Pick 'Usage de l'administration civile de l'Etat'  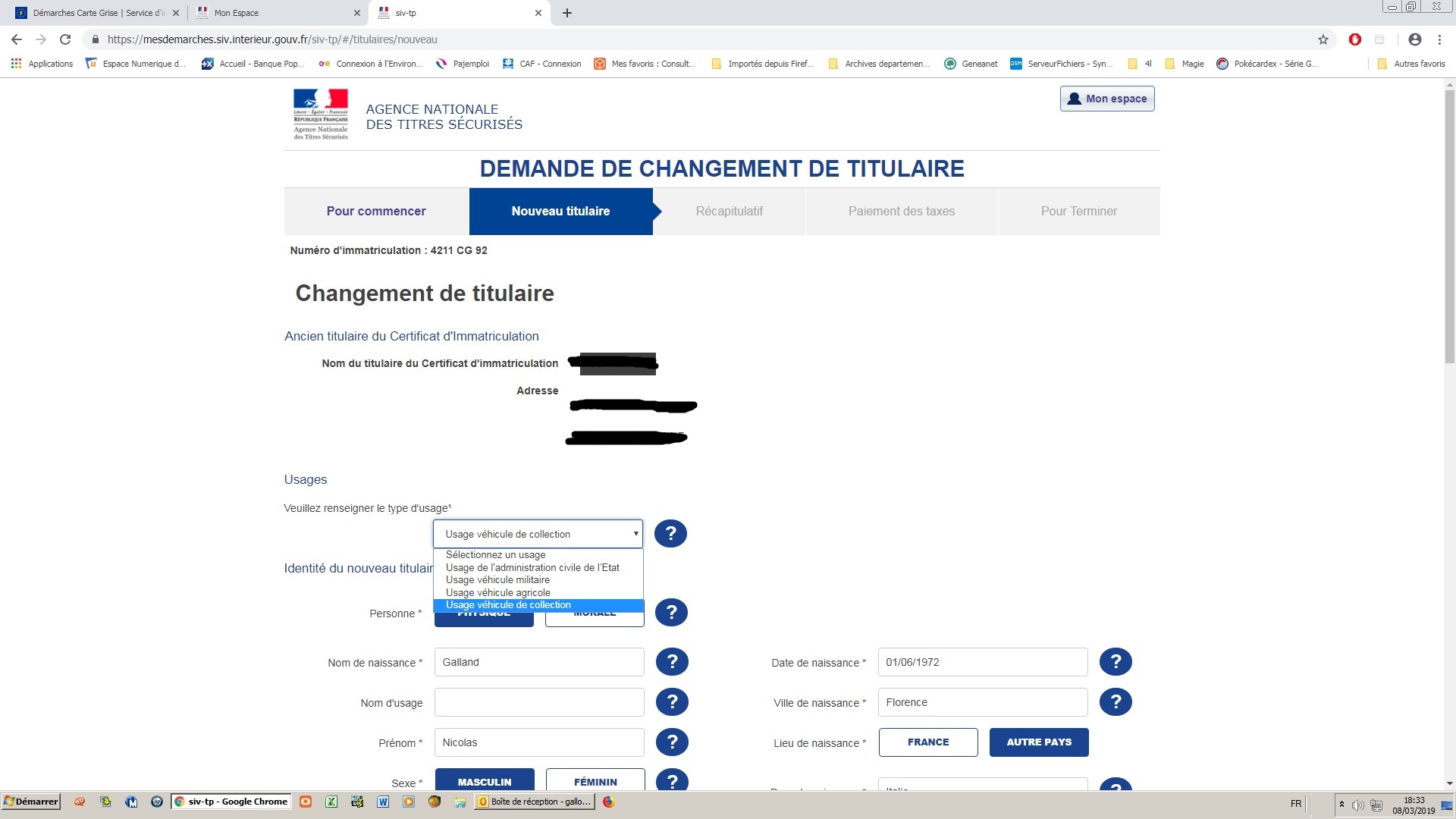click(x=532, y=567)
